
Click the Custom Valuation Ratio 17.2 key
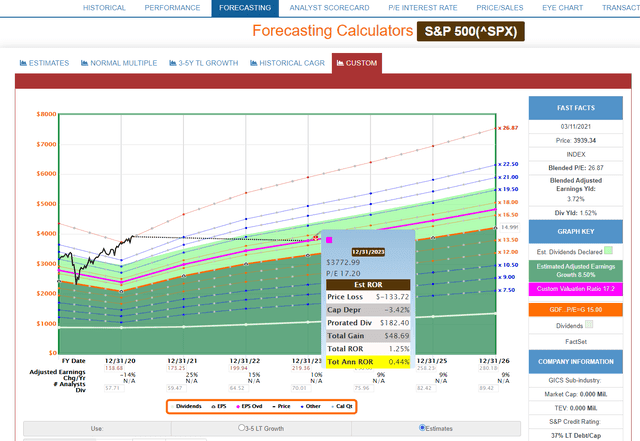(x=576, y=289)
